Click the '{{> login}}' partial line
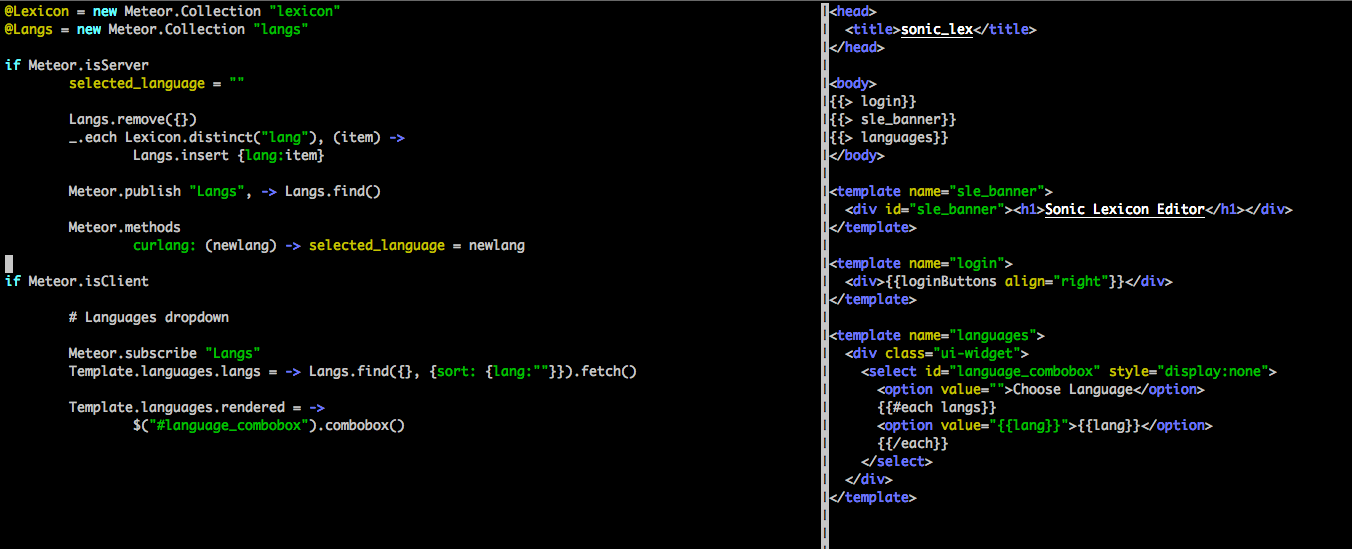 coord(873,101)
